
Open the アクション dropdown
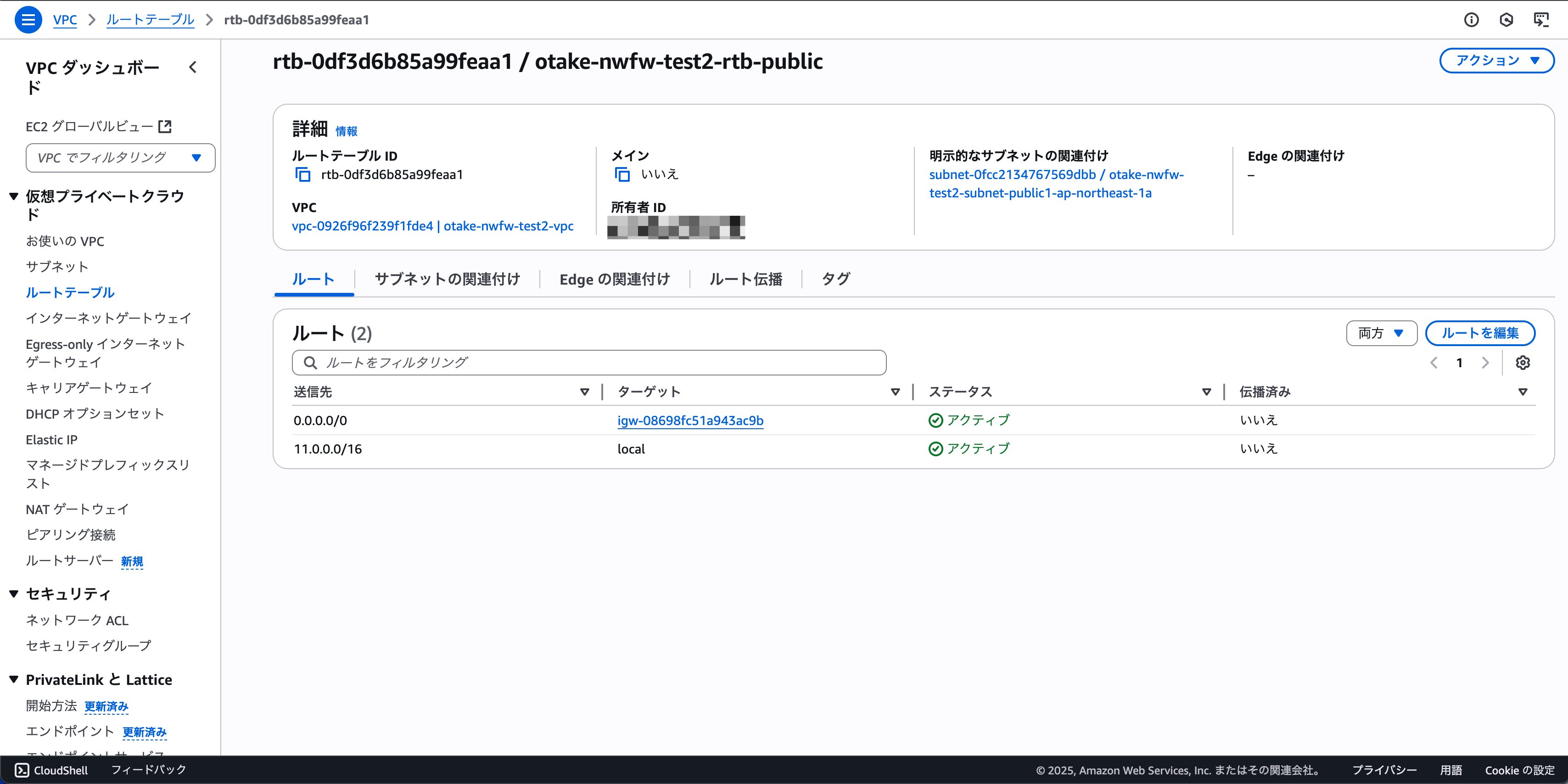[x=1497, y=60]
